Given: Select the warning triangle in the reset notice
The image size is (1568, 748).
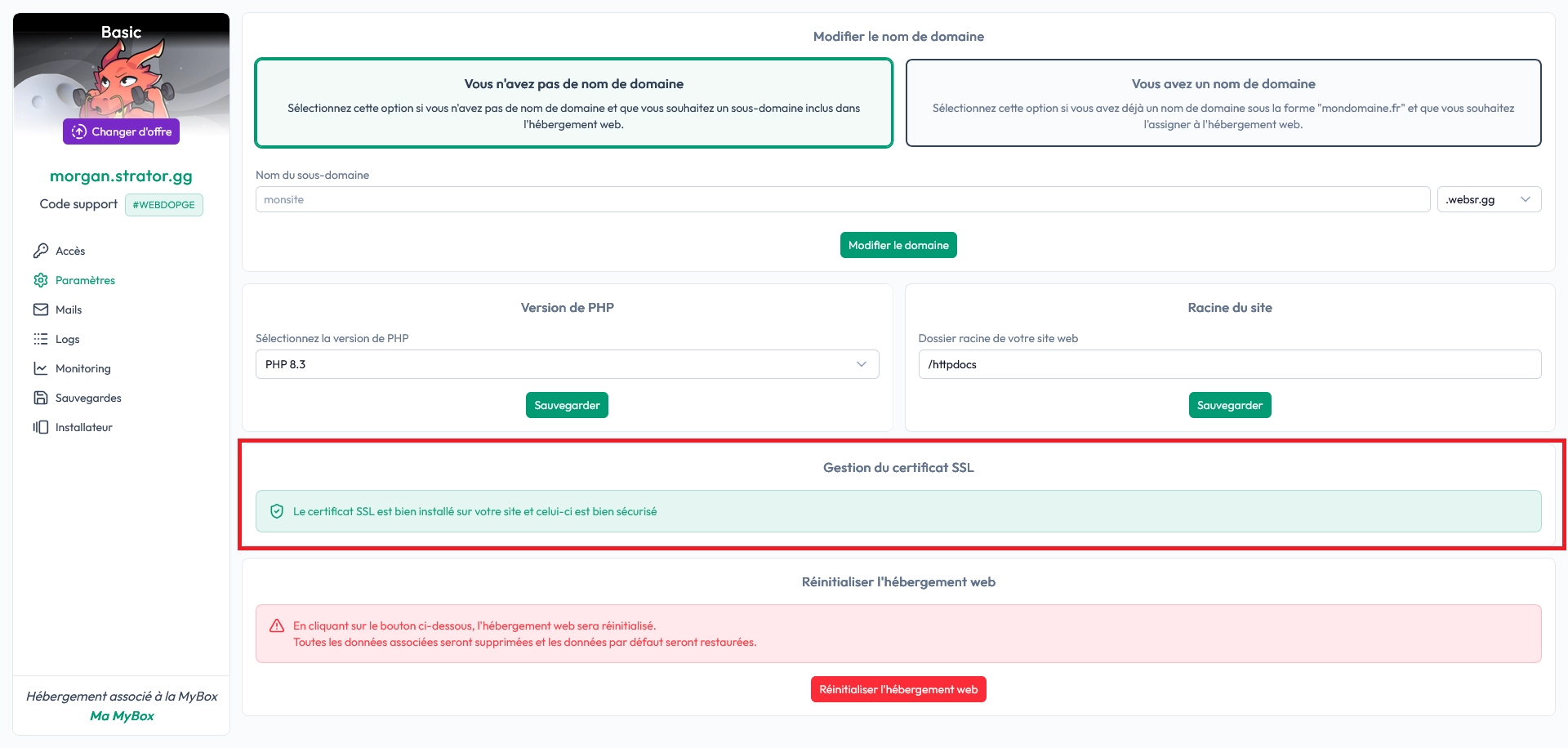Looking at the screenshot, I should [x=278, y=626].
